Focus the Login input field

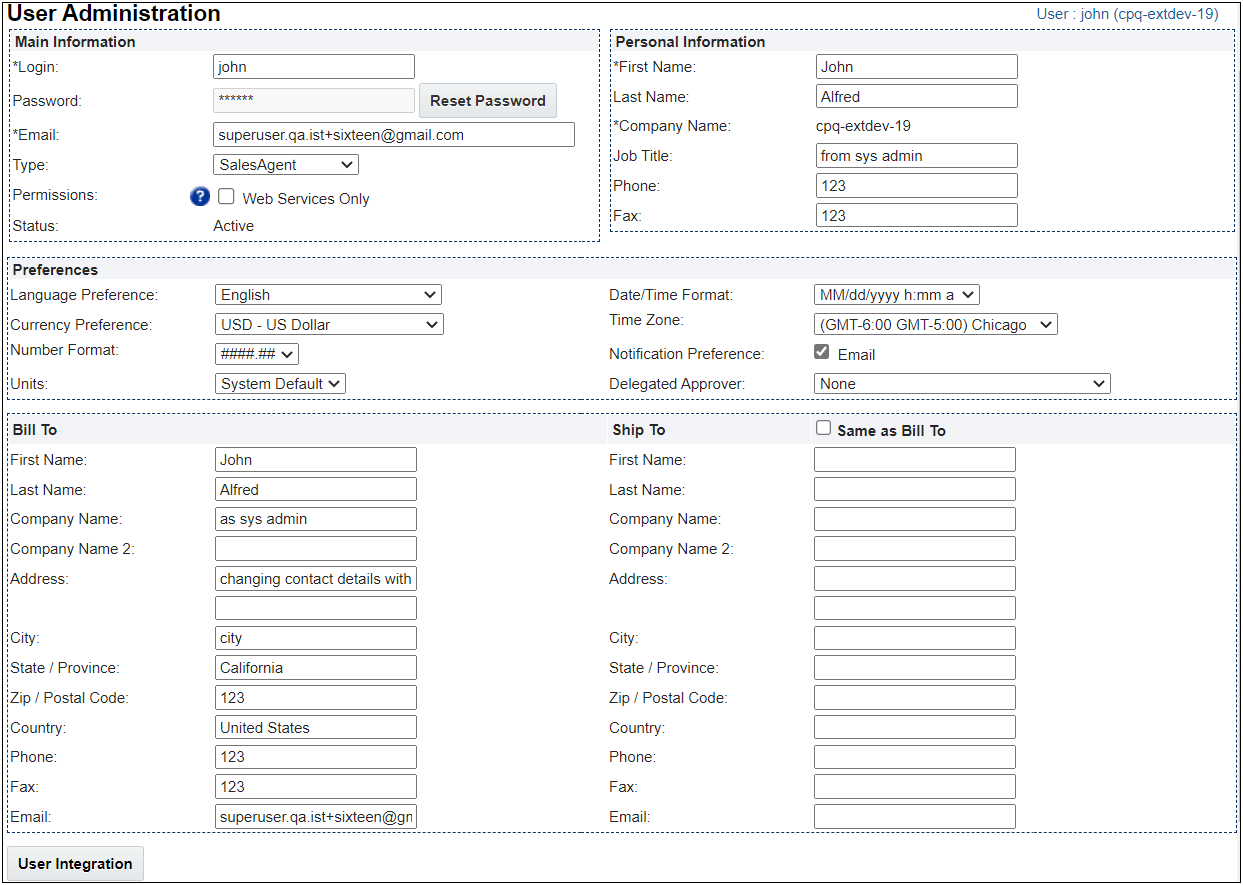pos(314,67)
